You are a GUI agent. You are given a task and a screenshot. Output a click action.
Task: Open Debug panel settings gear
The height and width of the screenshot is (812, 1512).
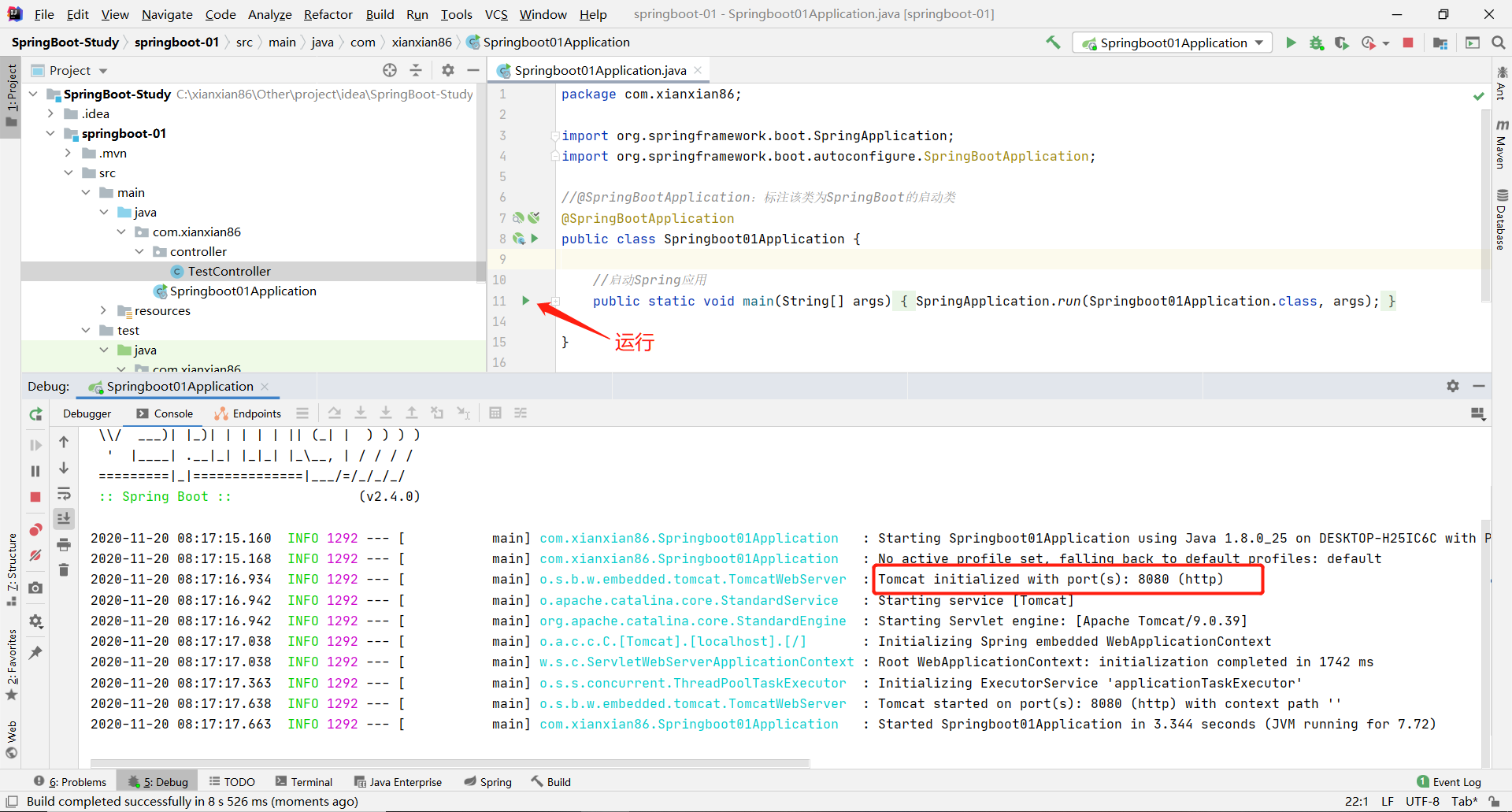(x=1453, y=386)
